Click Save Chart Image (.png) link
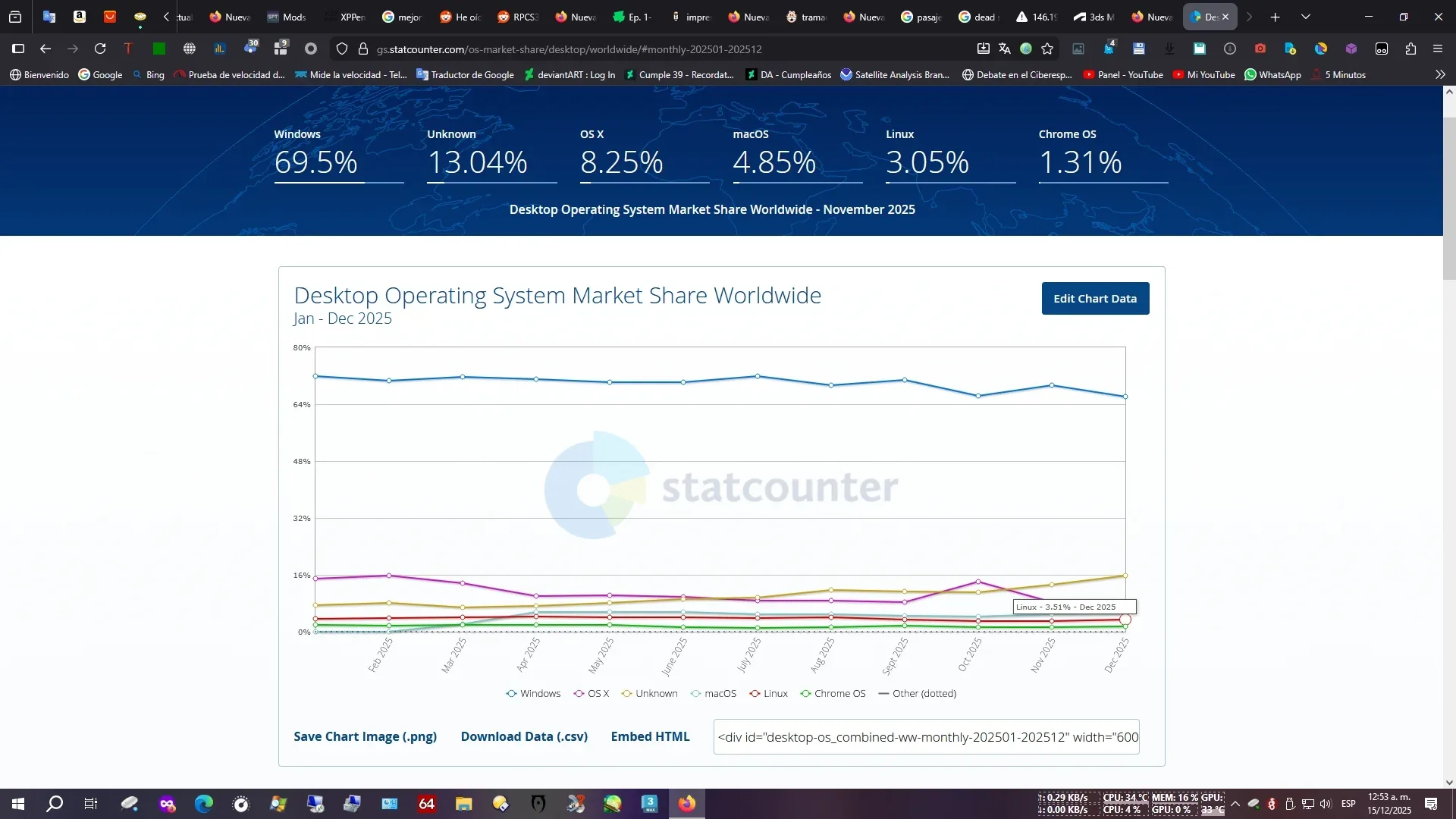This screenshot has width=1456, height=819. point(365,736)
